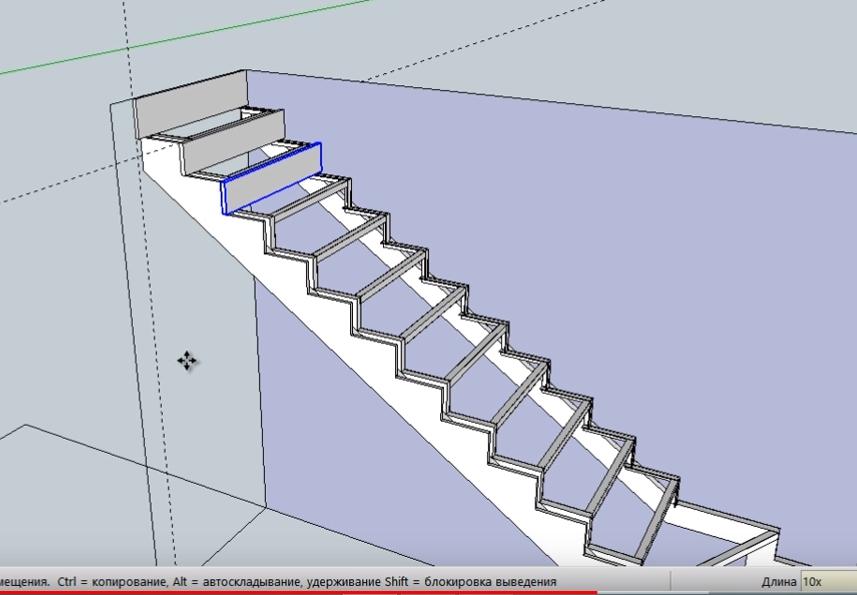Click the Длина label in status bar
Image resolution: width=857 pixels, height=595 pixels.
point(778,581)
